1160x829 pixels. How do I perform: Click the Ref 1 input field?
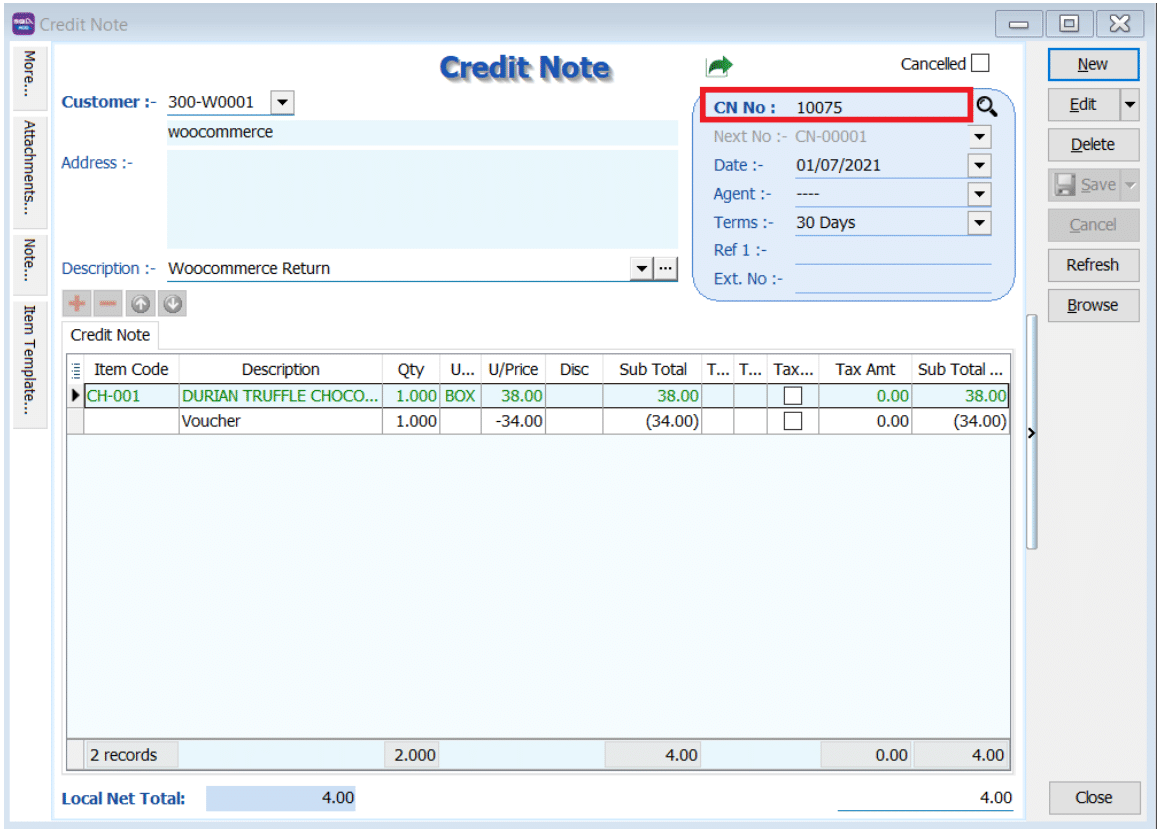click(892, 251)
